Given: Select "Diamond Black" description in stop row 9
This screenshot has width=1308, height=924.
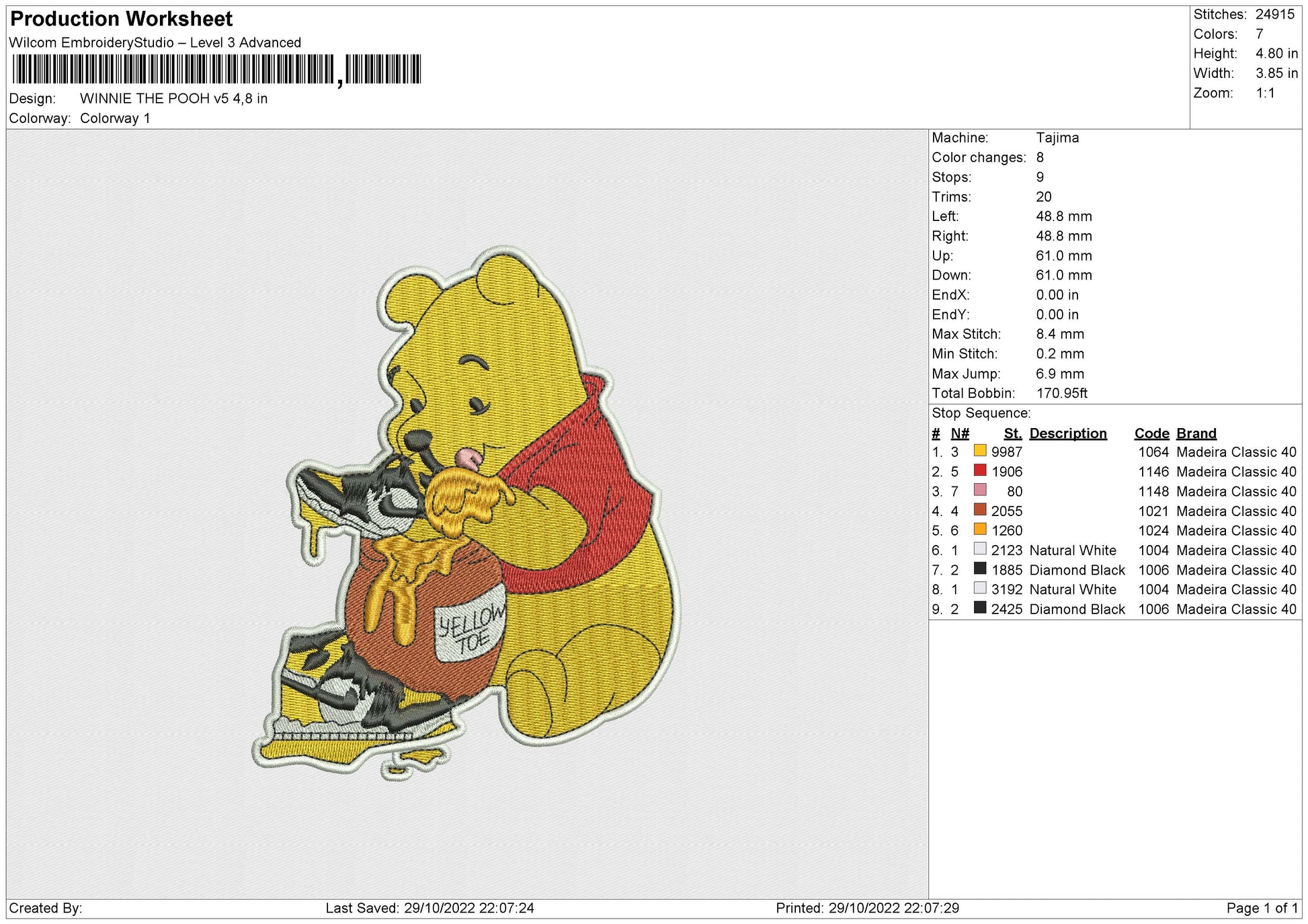Looking at the screenshot, I should coord(1077,610).
